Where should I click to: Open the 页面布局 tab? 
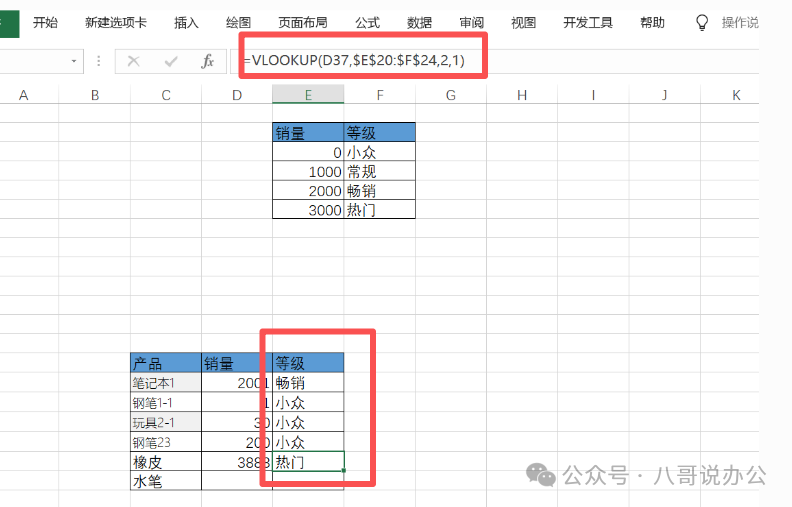pos(303,23)
